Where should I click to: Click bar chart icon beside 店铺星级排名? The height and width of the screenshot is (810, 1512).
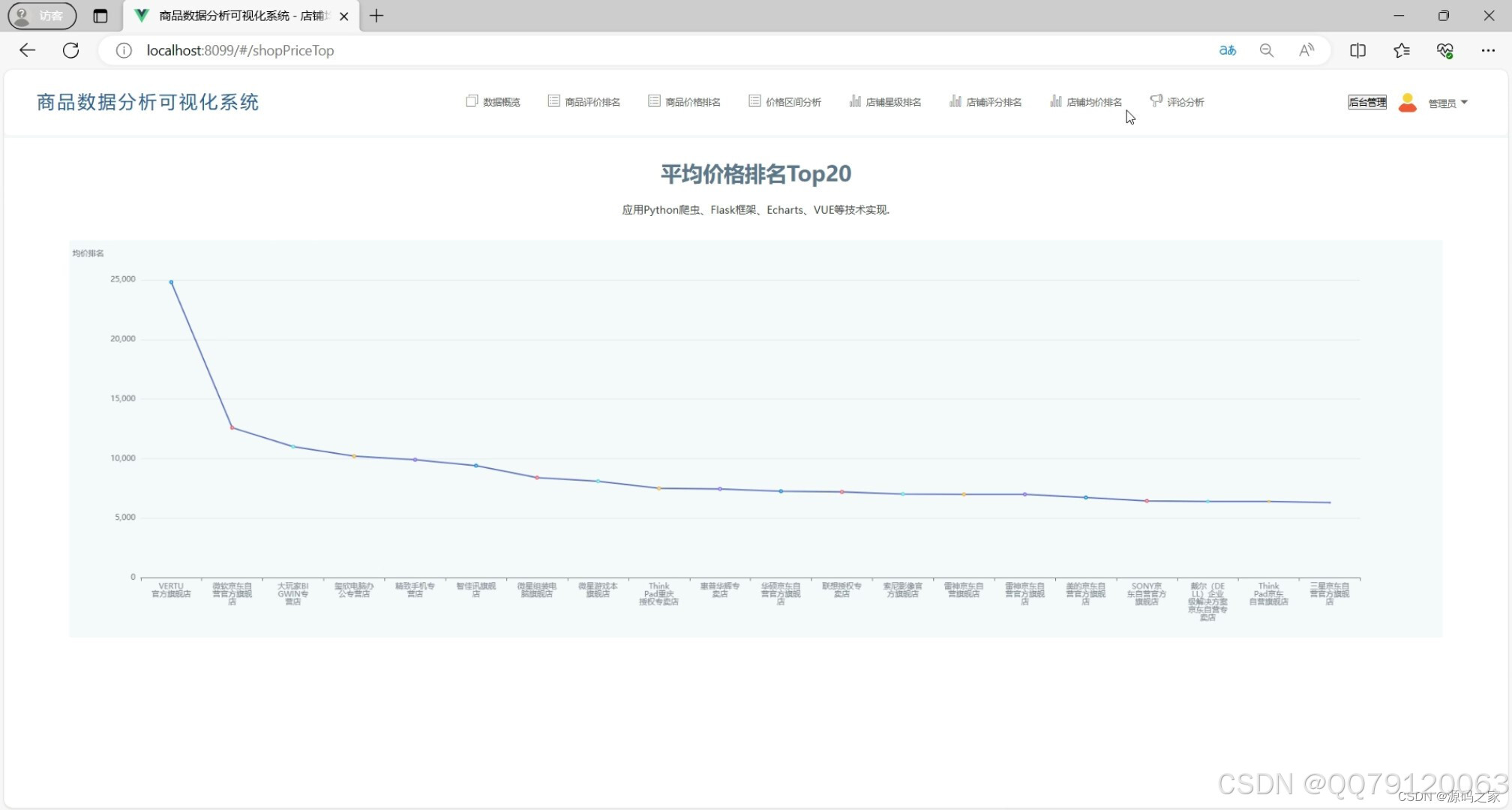coord(854,101)
